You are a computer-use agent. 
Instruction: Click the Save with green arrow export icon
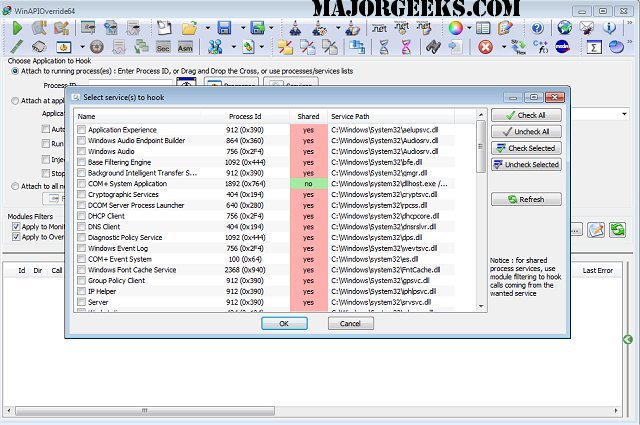(x=258, y=28)
